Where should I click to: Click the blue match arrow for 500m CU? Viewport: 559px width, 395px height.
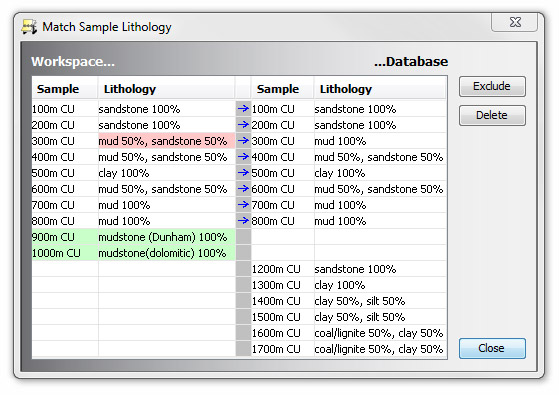coord(243,173)
